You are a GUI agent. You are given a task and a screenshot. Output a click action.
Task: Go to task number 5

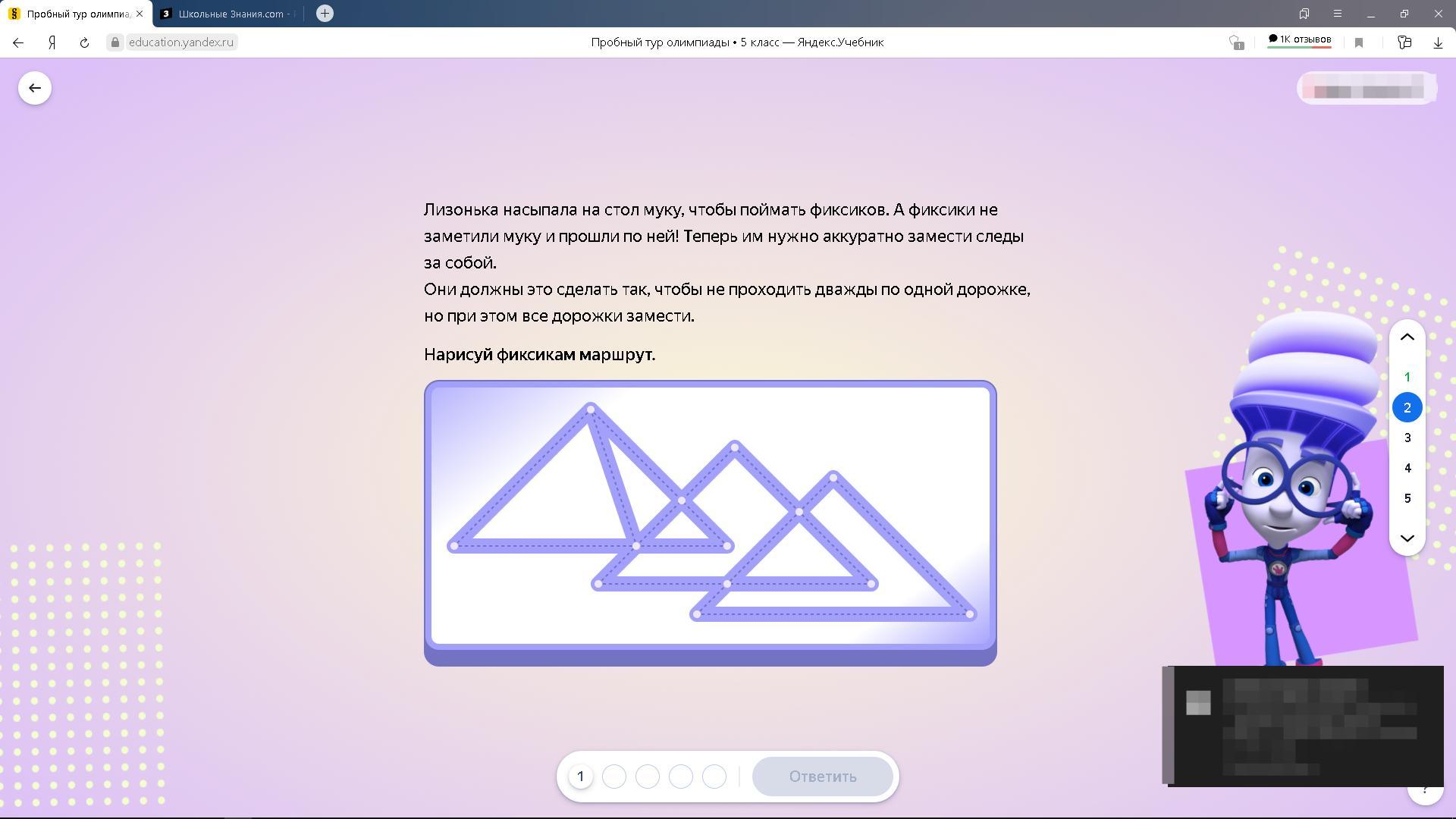pos(1407,499)
